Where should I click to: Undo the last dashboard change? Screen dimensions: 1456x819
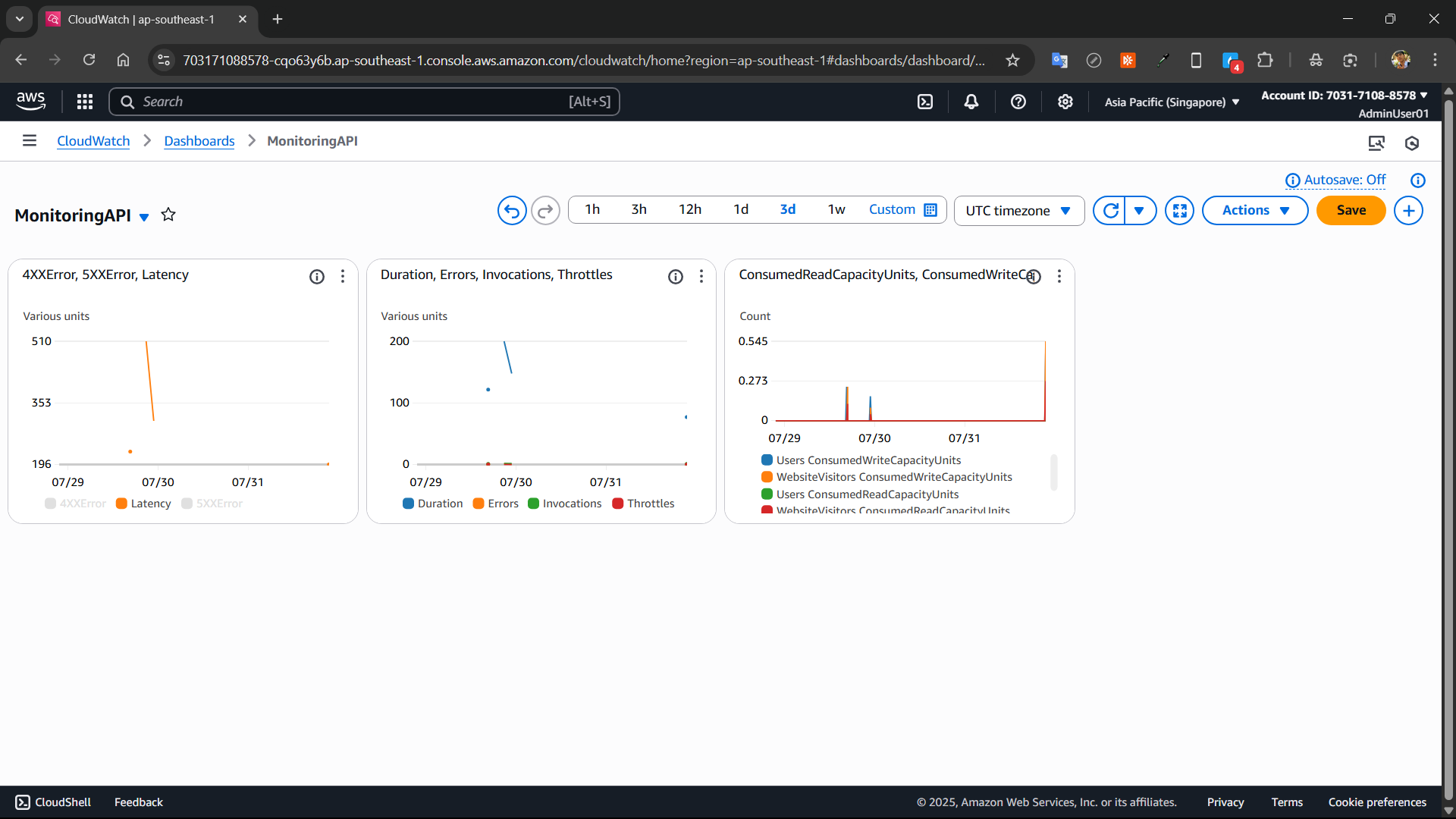[512, 211]
